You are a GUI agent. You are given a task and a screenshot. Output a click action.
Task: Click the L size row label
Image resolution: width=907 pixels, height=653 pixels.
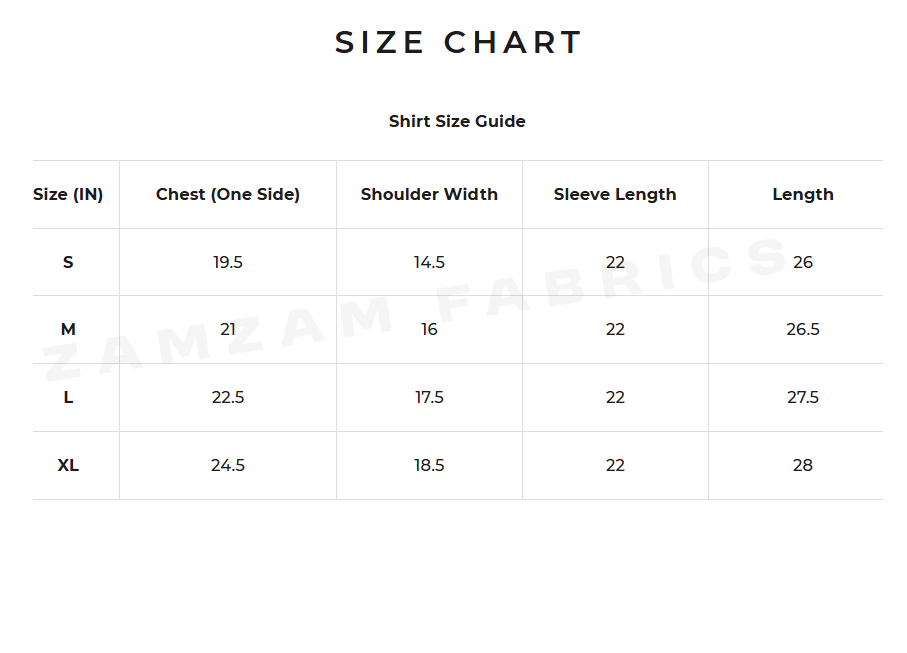[68, 397]
